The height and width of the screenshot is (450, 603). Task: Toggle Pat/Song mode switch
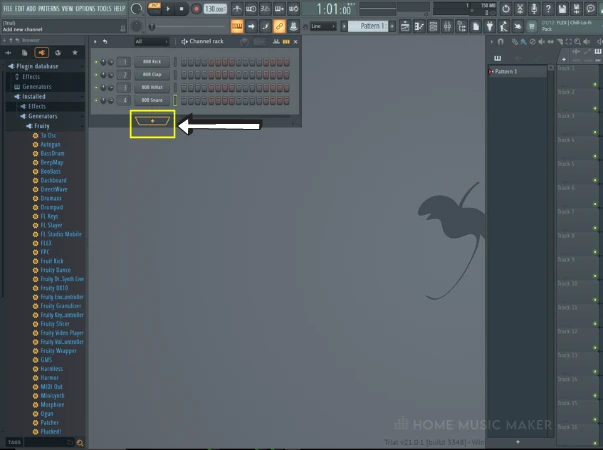click(x=154, y=8)
